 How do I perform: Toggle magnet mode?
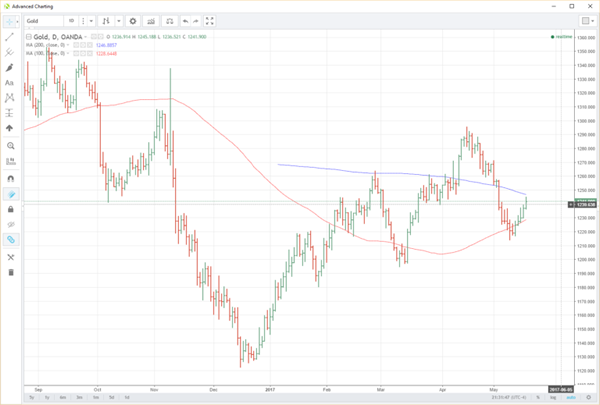pos(11,179)
